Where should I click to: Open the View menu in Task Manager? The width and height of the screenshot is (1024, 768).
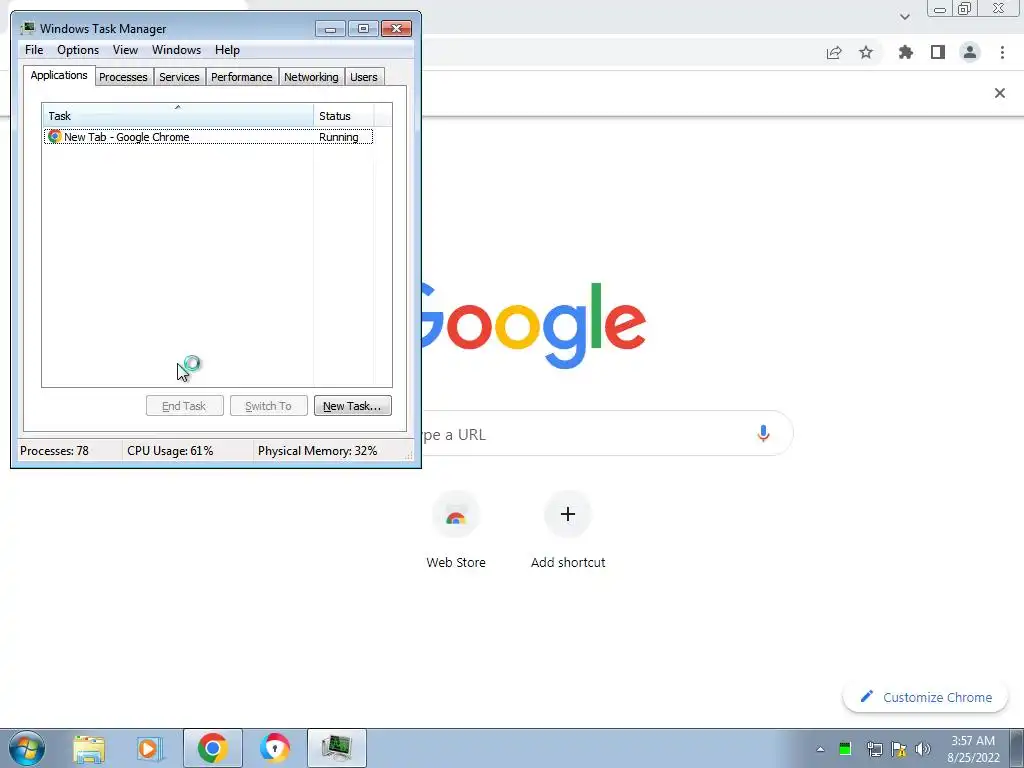pyautogui.click(x=125, y=50)
